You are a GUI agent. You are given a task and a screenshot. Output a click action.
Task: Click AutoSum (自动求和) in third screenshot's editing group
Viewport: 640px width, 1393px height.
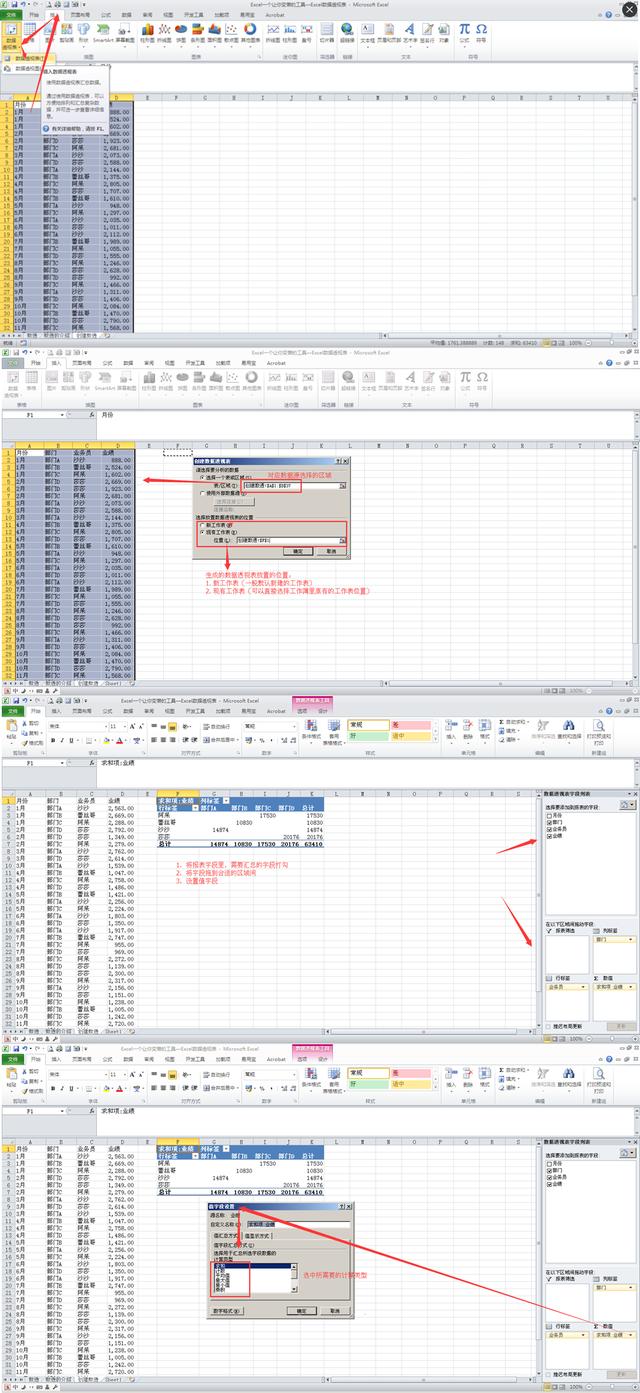tap(515, 721)
